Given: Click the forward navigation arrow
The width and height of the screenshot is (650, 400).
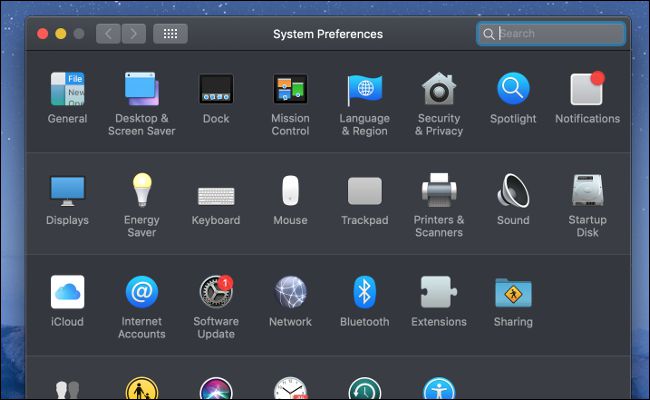Looking at the screenshot, I should click(x=134, y=34).
